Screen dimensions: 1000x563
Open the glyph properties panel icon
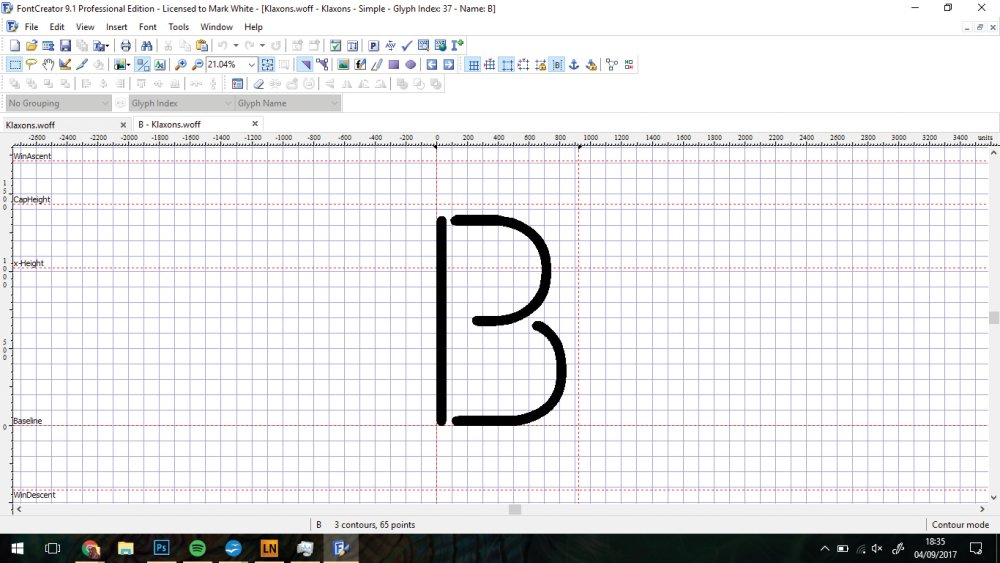(x=237, y=84)
